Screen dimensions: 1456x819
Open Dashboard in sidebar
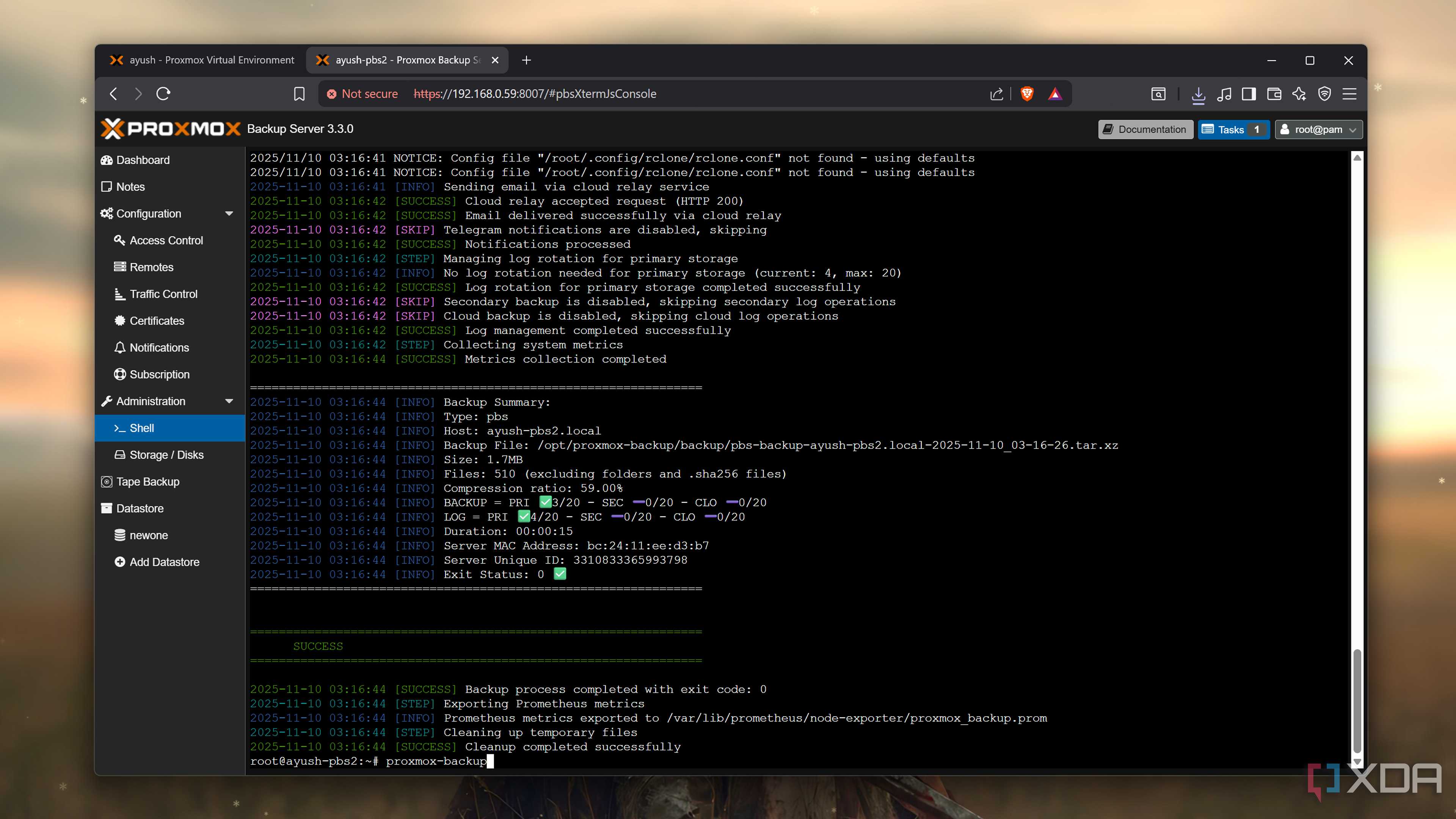point(169,160)
